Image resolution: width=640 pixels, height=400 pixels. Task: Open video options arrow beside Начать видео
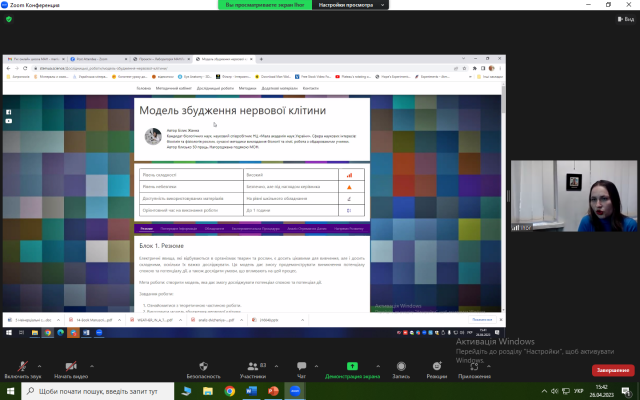[92, 366]
